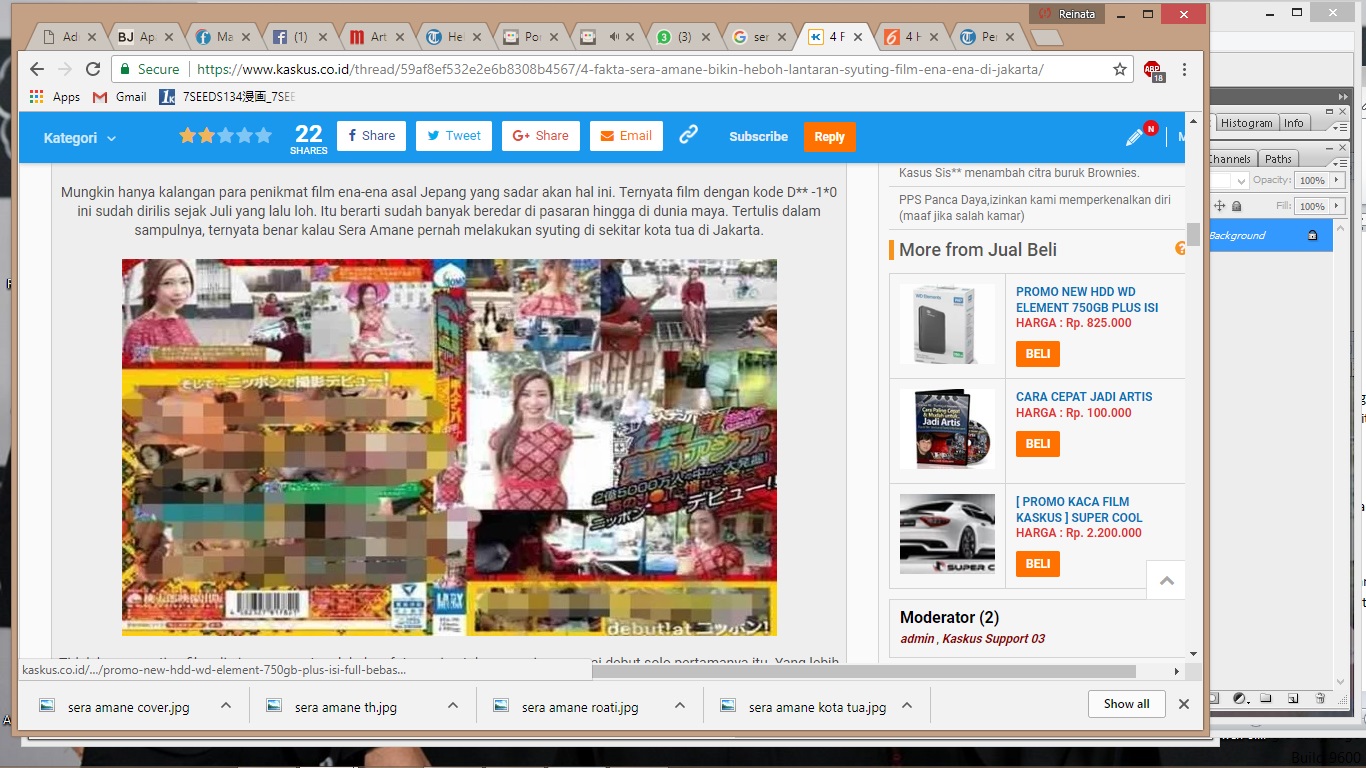Switch to the Histogram panel tab
The width and height of the screenshot is (1366, 768).
1246,123
